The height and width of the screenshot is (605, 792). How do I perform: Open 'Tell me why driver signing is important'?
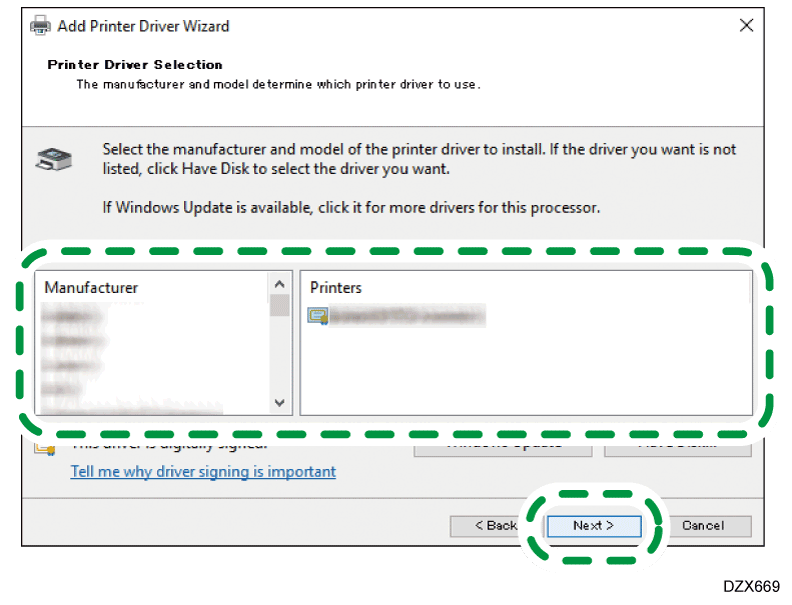pos(203,471)
